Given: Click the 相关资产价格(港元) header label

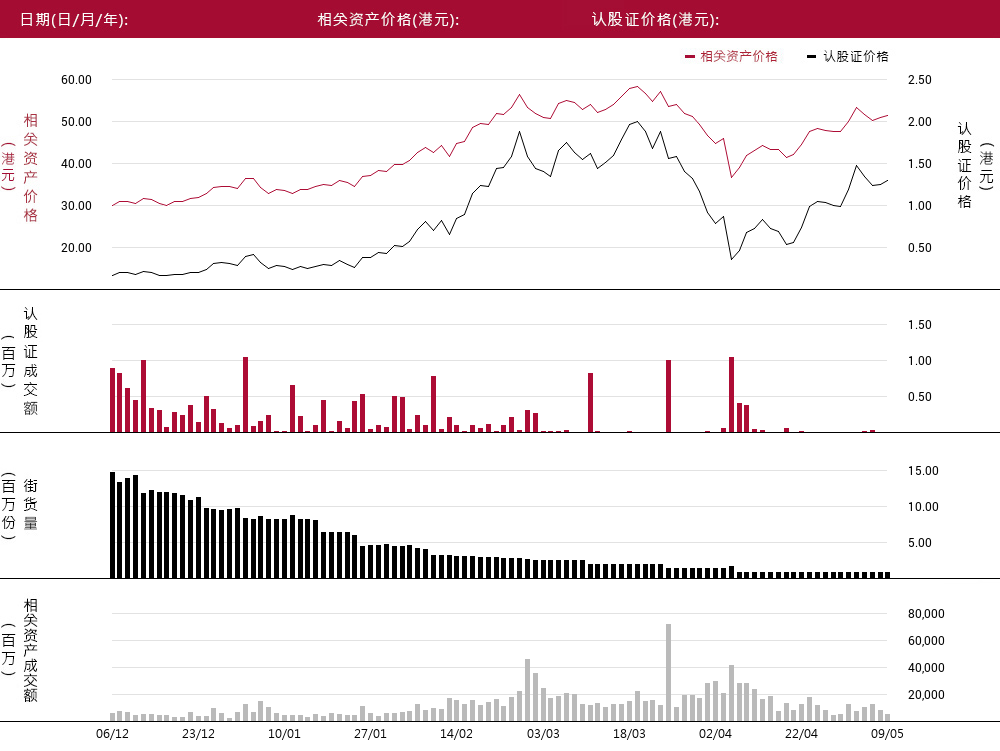Looking at the screenshot, I should (x=388, y=19).
